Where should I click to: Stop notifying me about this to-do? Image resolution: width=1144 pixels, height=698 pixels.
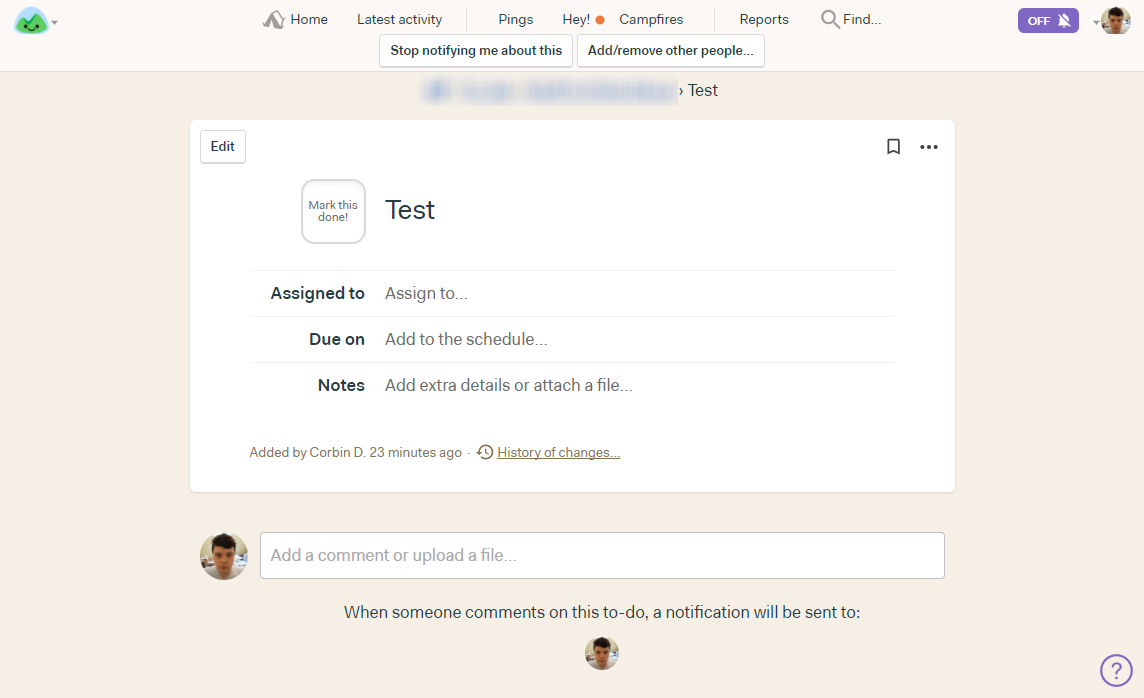[475, 50]
